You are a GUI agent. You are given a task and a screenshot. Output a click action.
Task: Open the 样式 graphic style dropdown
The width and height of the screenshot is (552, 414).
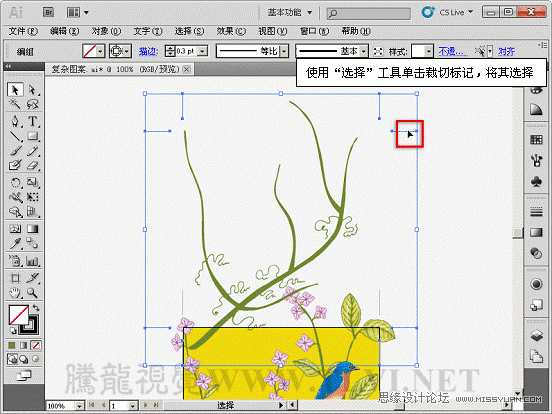(428, 51)
